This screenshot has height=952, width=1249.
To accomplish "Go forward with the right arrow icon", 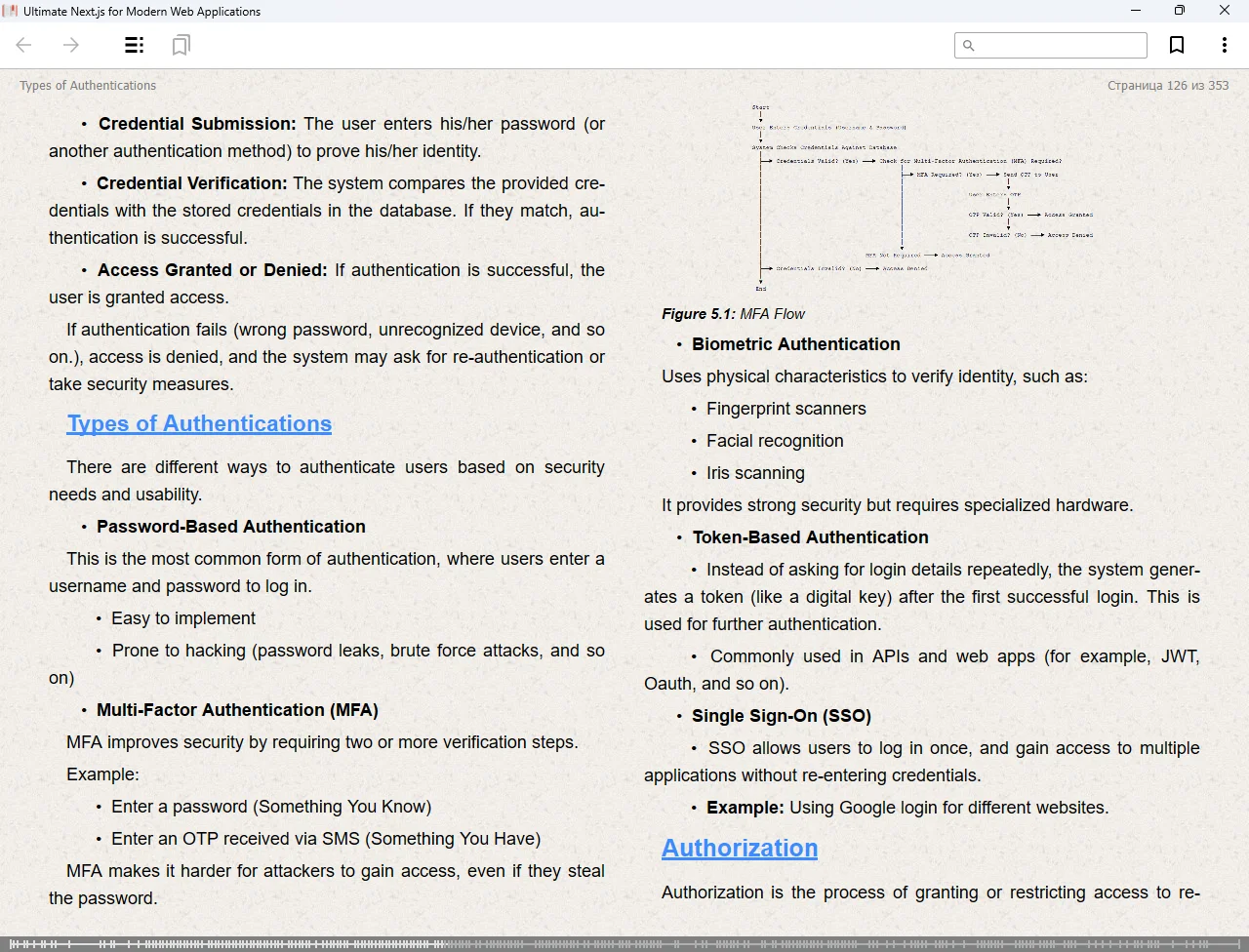I will pos(71,45).
